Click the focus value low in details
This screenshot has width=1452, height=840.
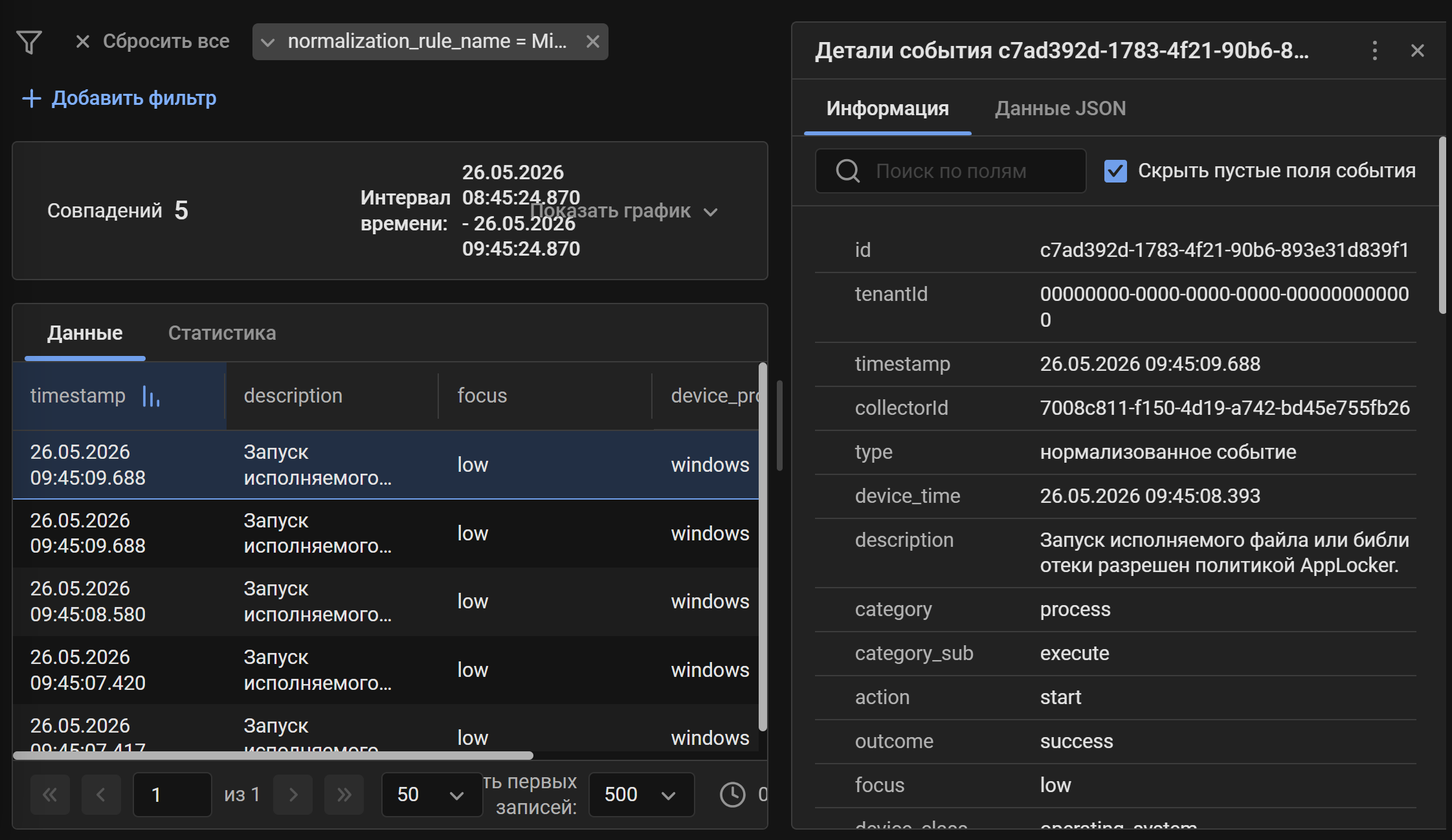point(1055,785)
